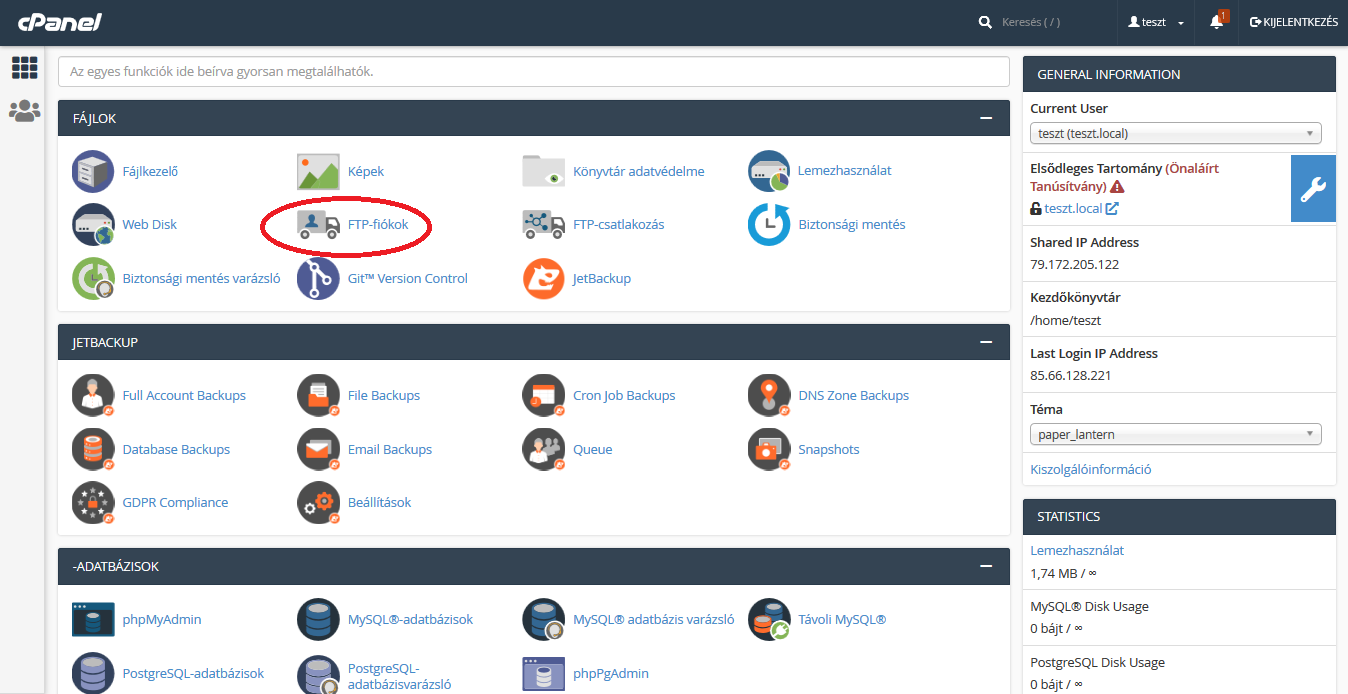
Task: Click the DNS Zone Backups icon
Action: coord(769,395)
